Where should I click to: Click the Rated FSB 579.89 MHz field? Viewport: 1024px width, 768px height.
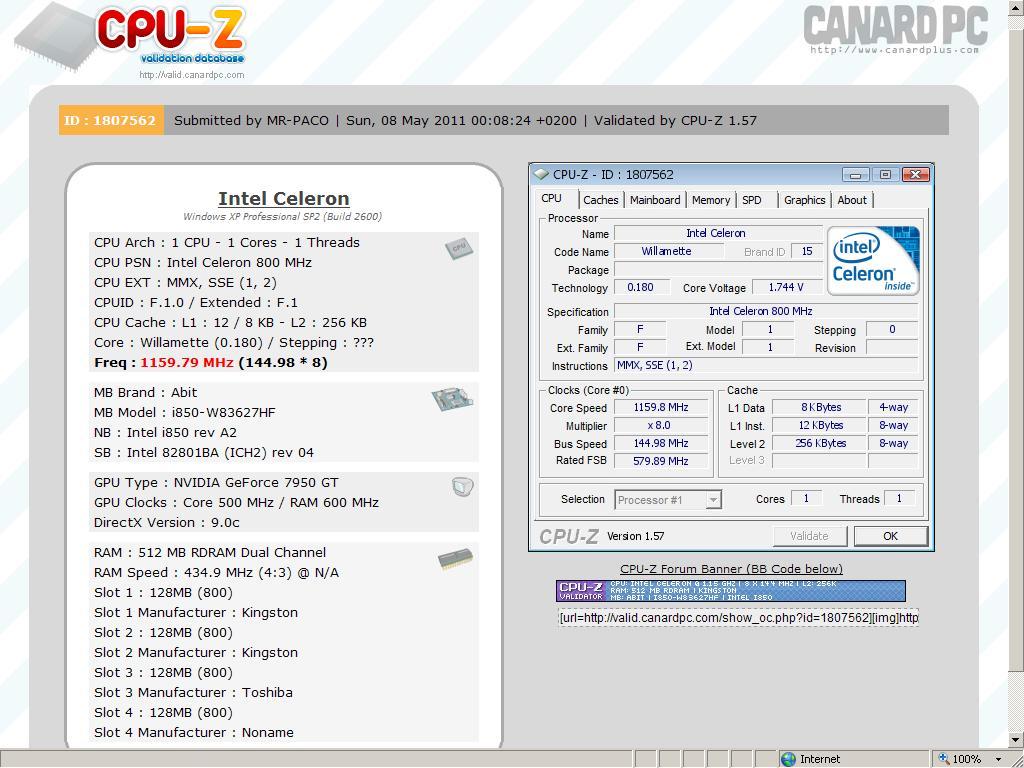pyautogui.click(x=661, y=461)
